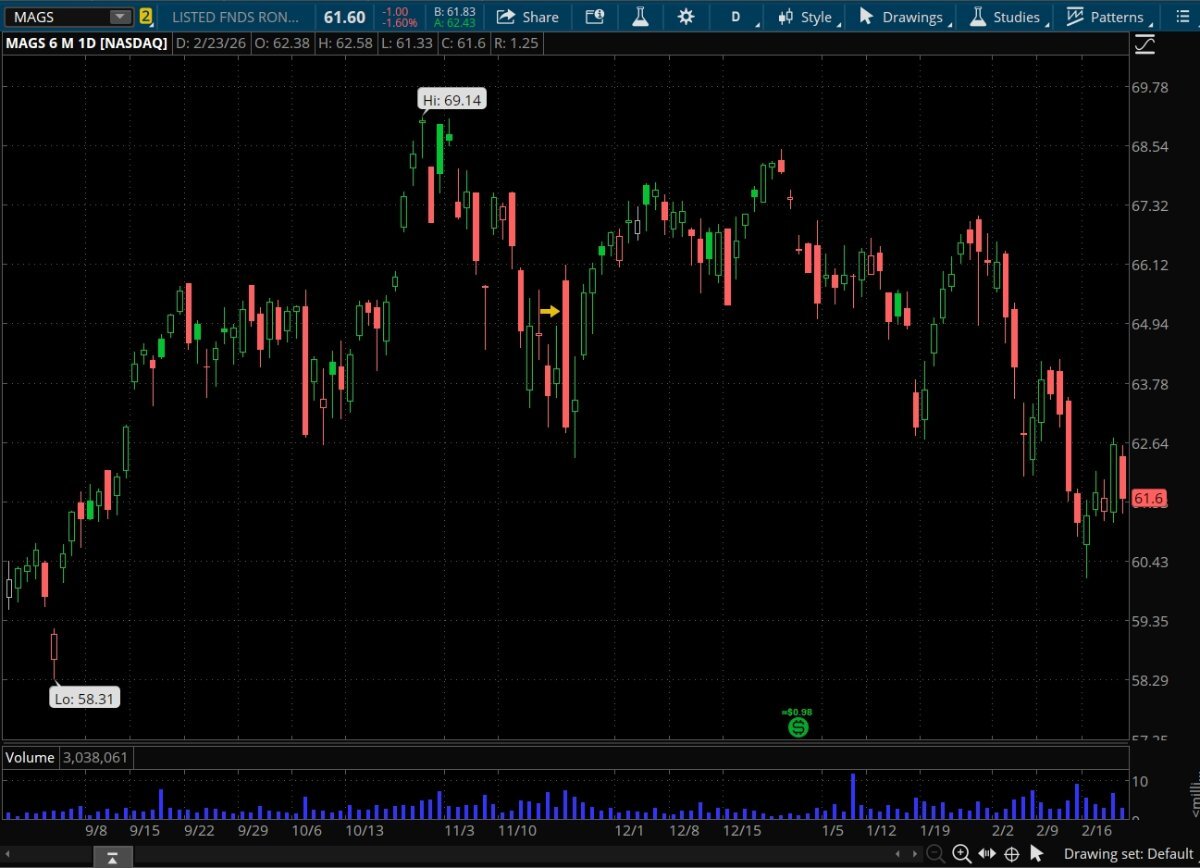Screen dimensions: 1200x868
Task: Click the flask Edit Studies icon
Action: click(640, 17)
